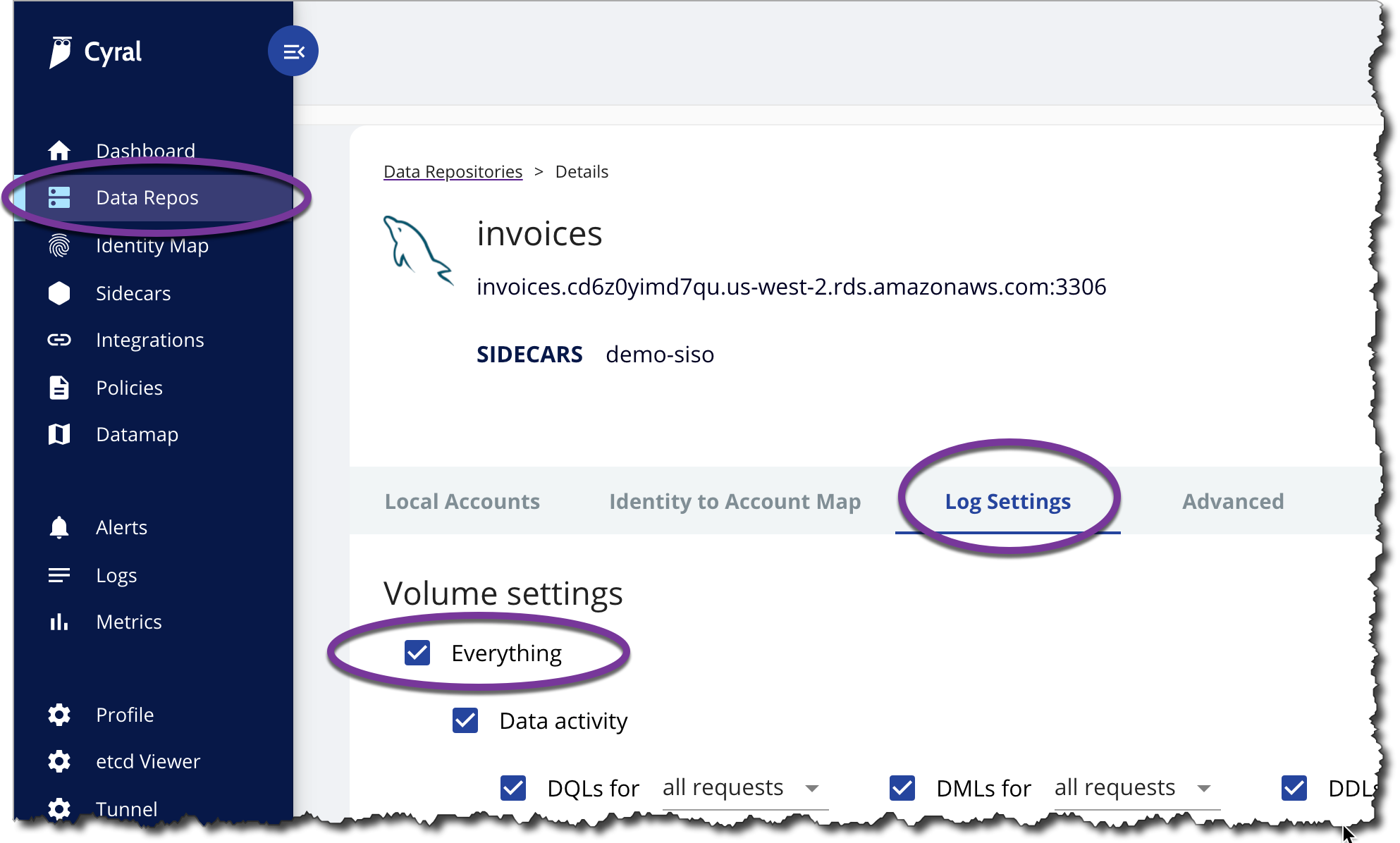The image size is (1400, 843).
Task: Click the Alerts bell icon
Action: [x=59, y=527]
